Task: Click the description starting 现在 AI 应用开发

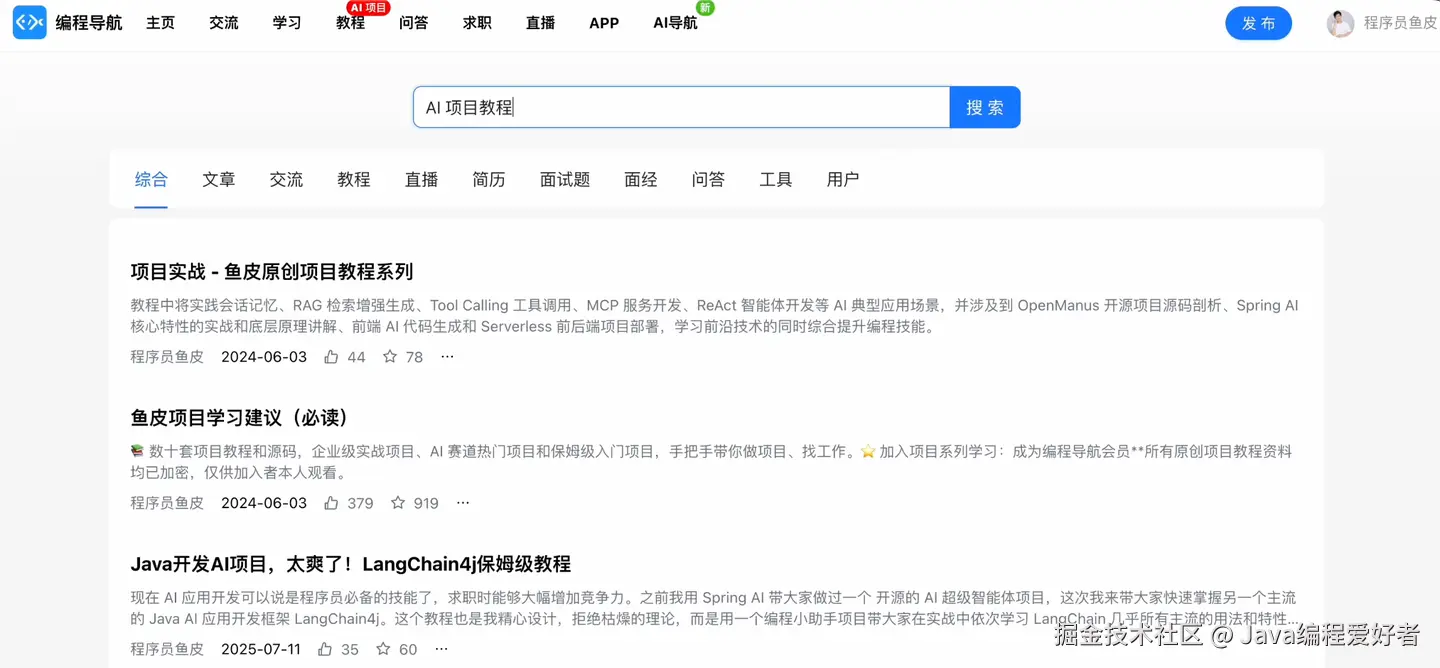Action: tap(714, 608)
